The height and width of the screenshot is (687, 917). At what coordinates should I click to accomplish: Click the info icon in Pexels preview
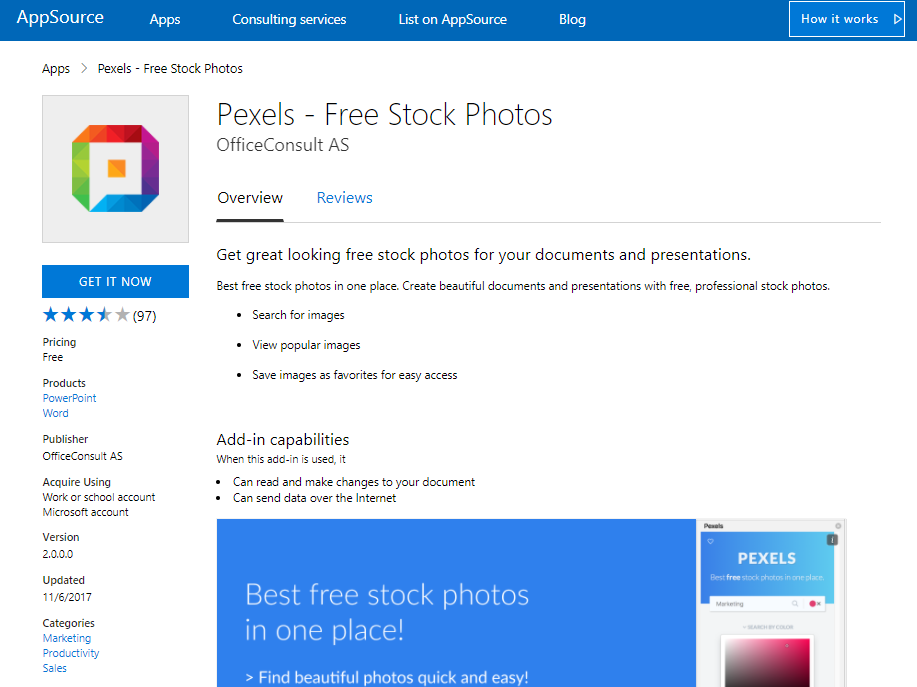pos(832,540)
